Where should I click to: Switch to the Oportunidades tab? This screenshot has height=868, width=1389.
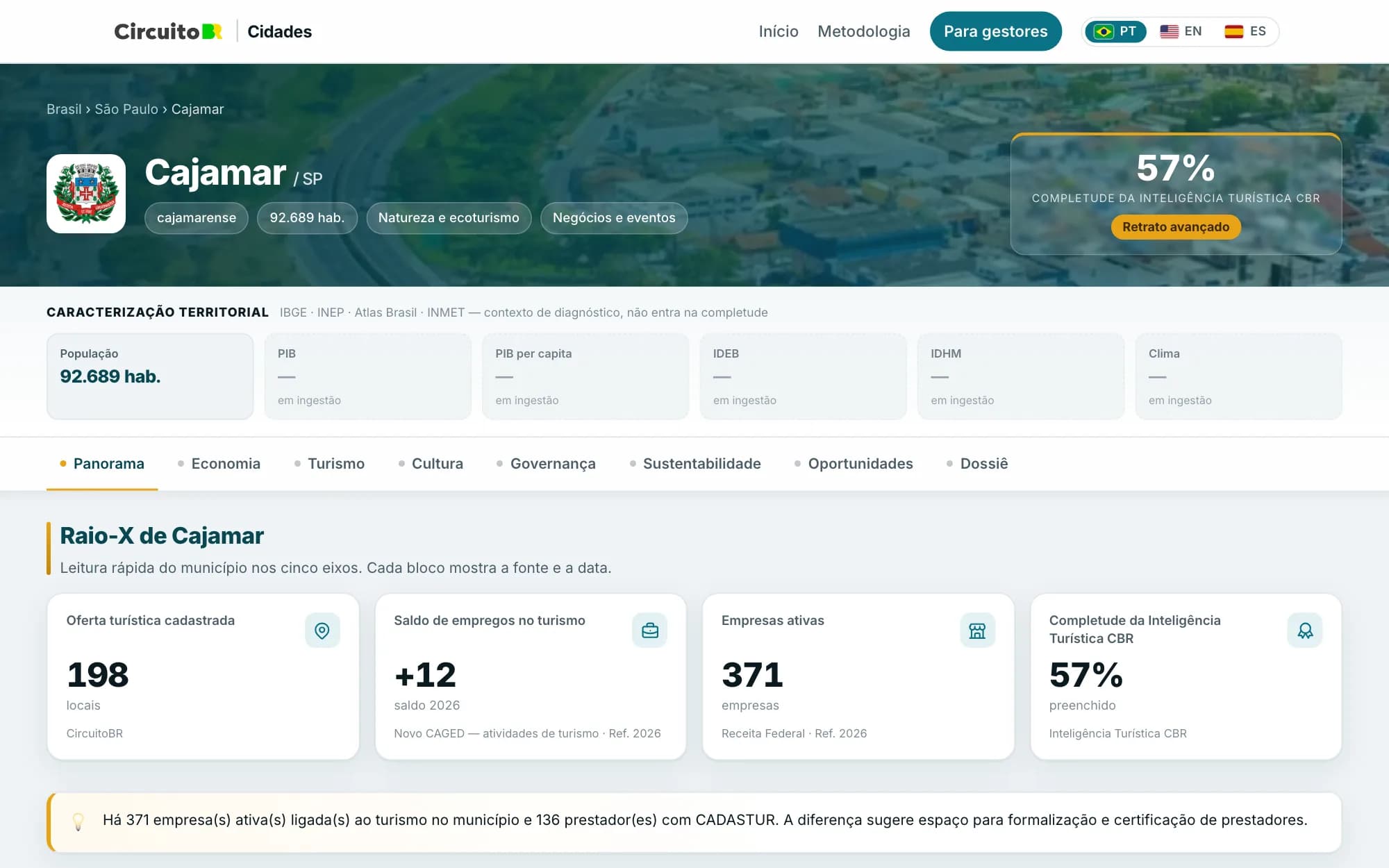(854, 463)
